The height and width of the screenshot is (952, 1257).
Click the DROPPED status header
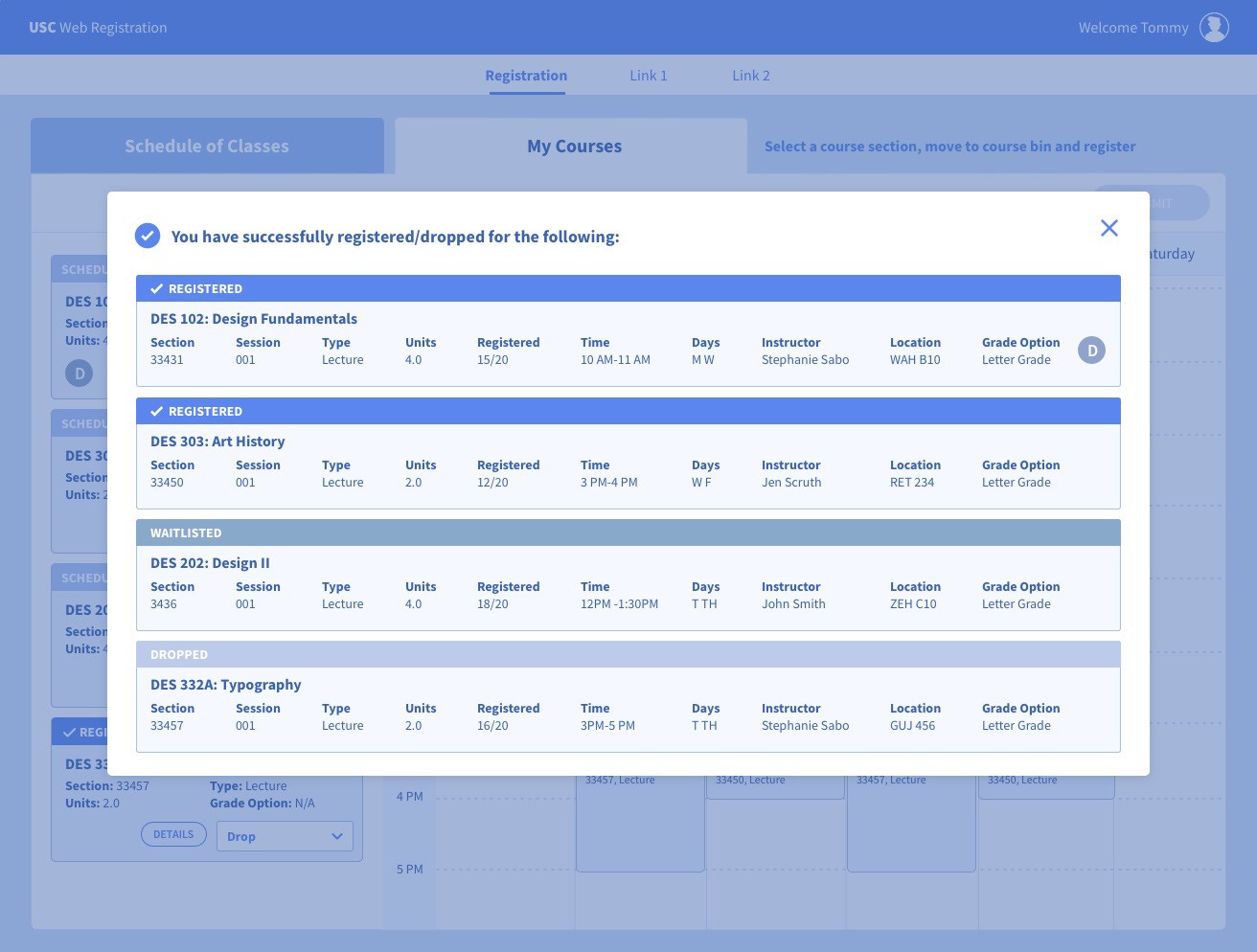tap(628, 654)
